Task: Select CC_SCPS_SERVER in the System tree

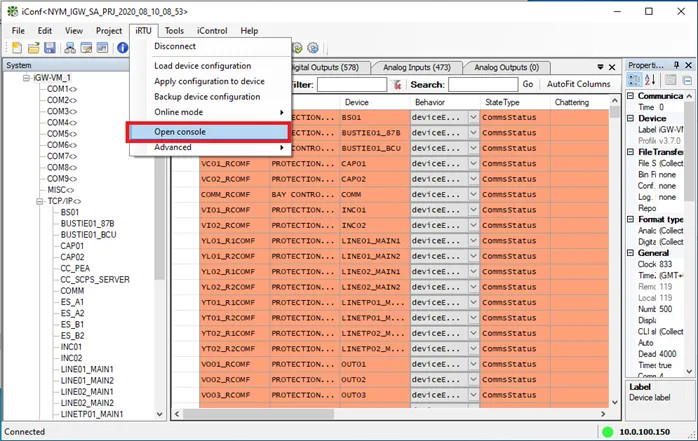Action: tap(95, 279)
